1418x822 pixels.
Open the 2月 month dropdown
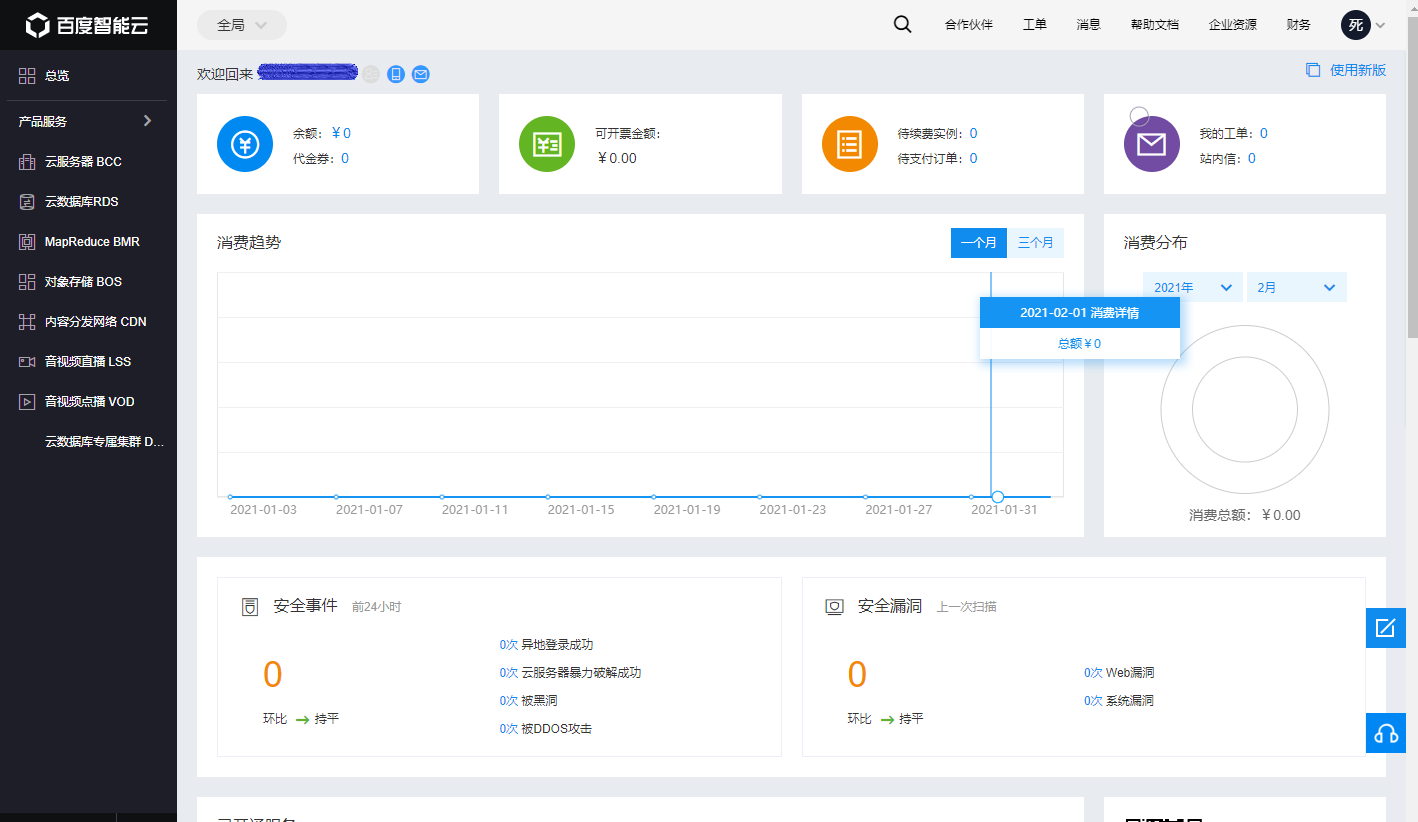point(1297,287)
